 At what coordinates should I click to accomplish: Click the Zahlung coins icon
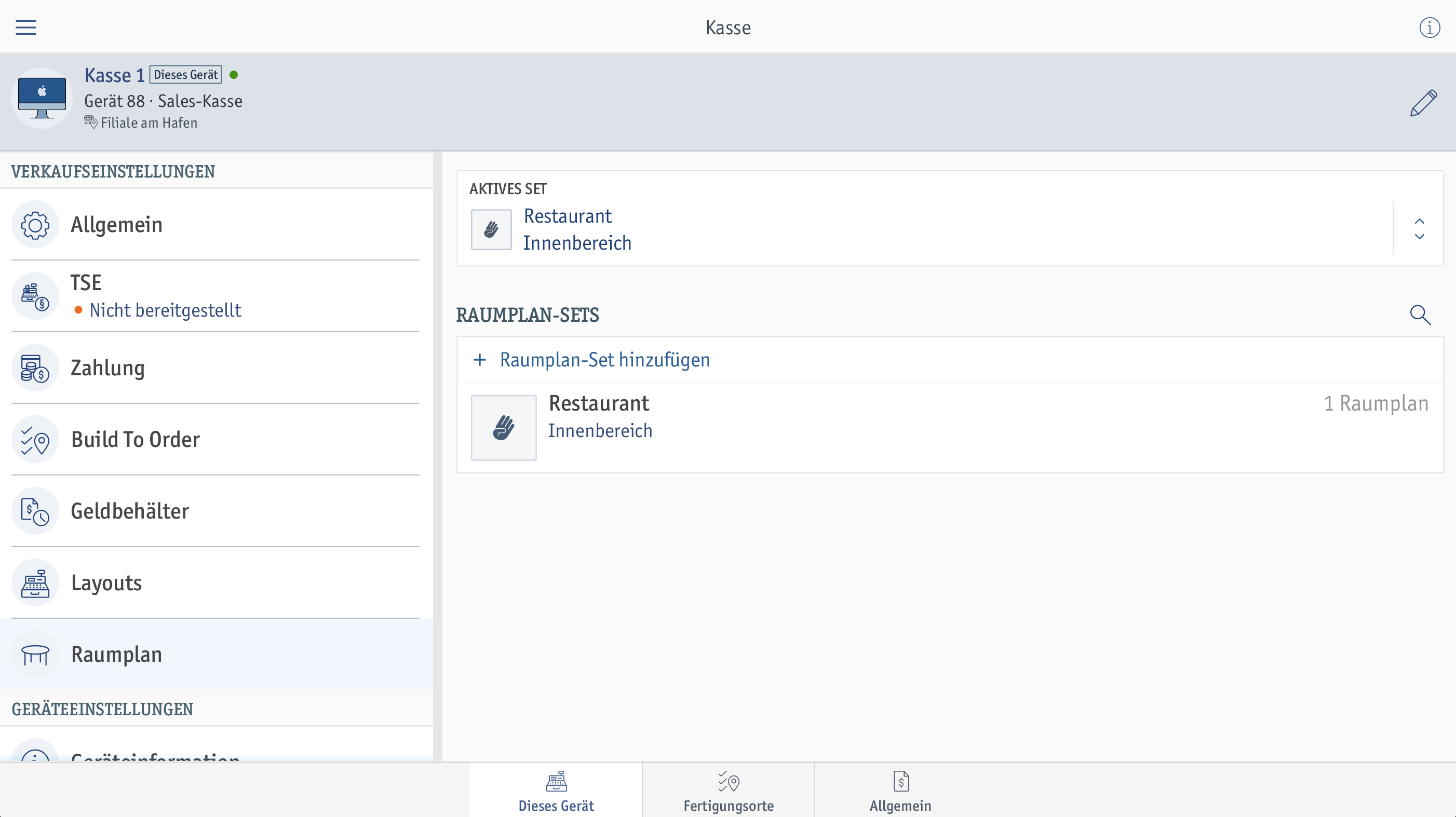pos(35,368)
